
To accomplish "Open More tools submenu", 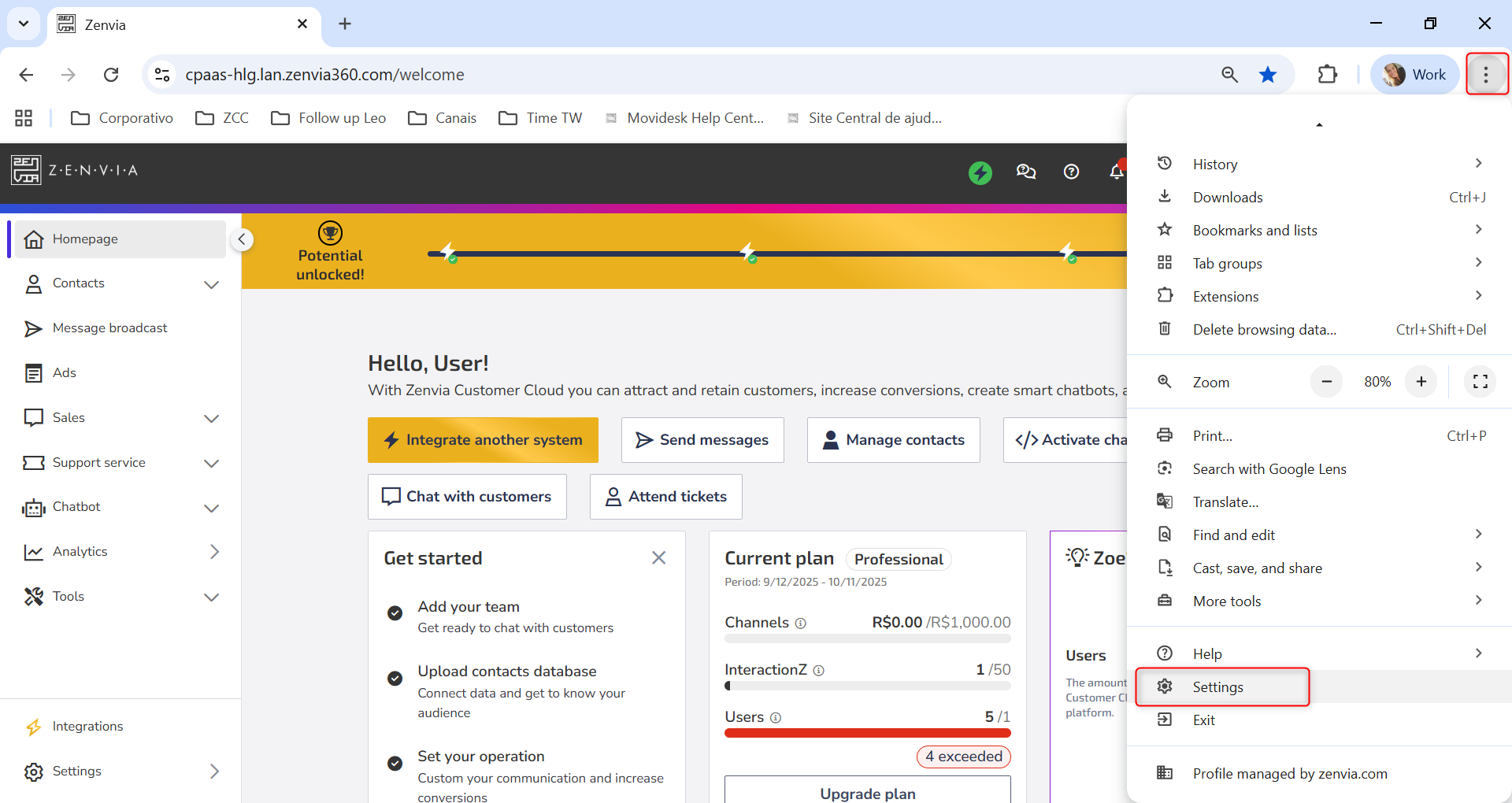I will click(1320, 601).
